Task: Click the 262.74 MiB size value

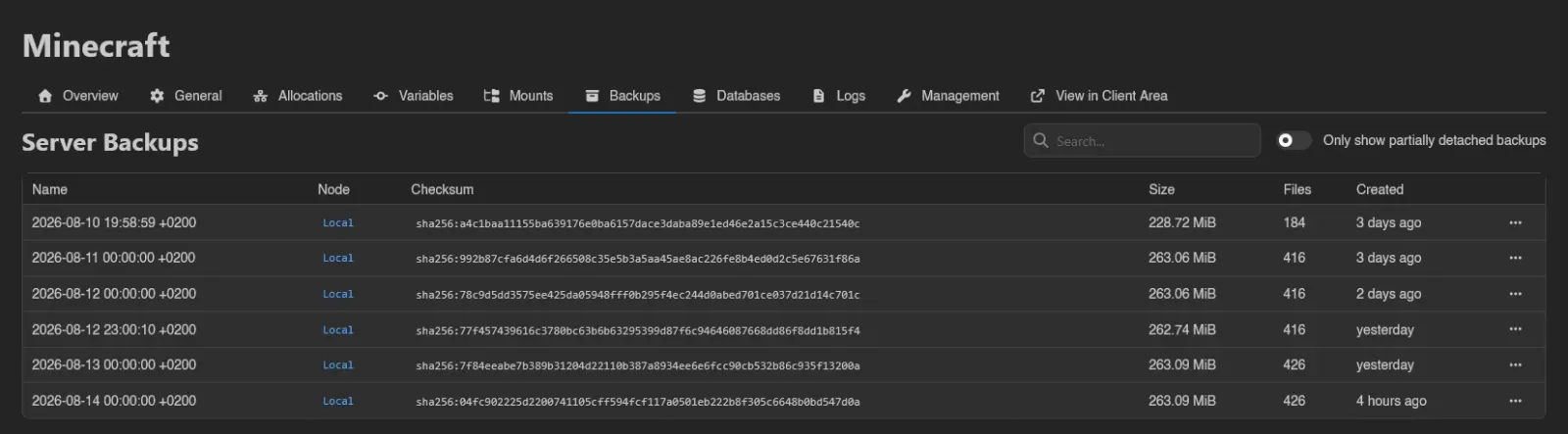Action: click(1182, 329)
